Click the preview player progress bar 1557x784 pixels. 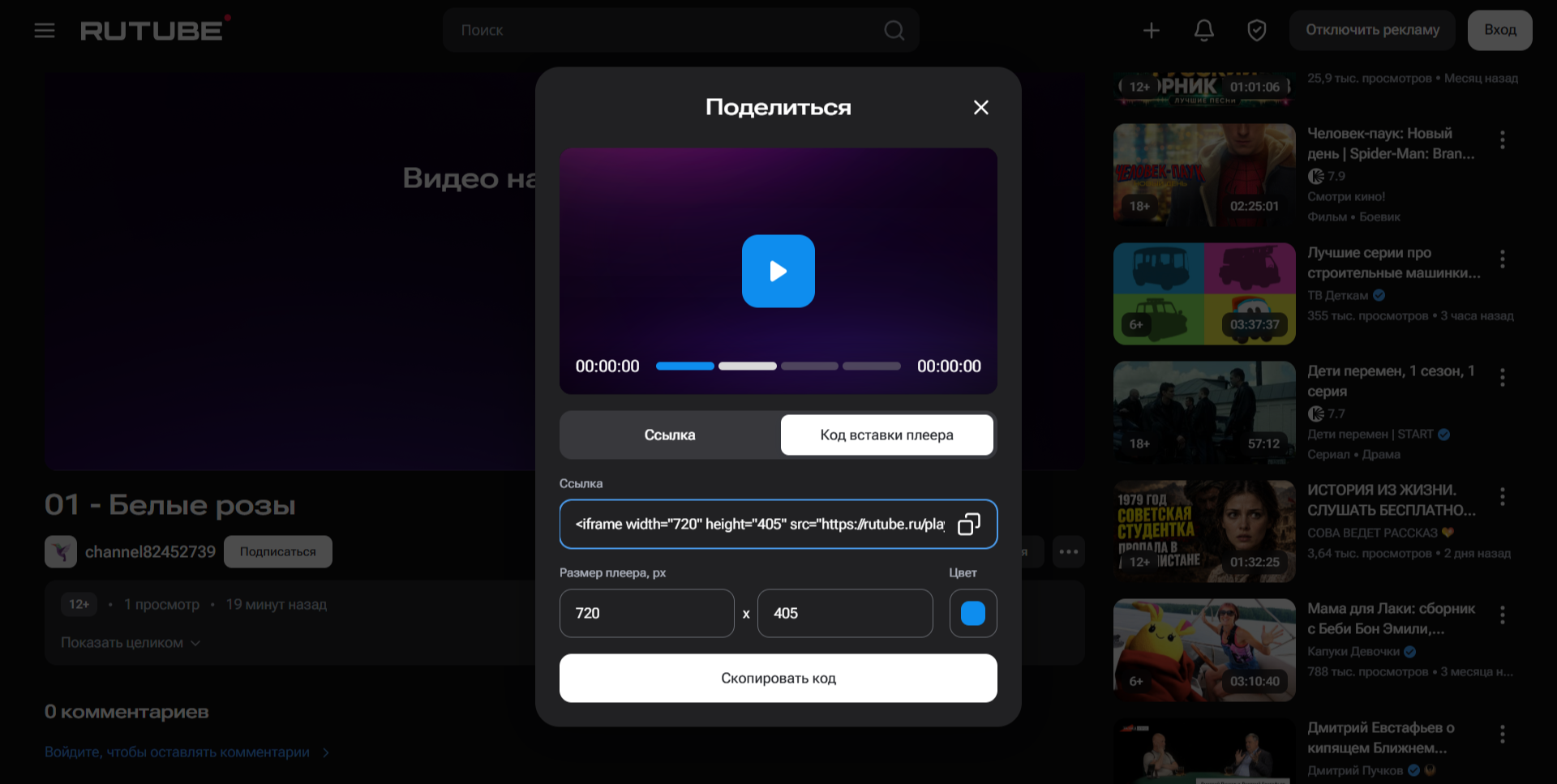tap(778, 366)
